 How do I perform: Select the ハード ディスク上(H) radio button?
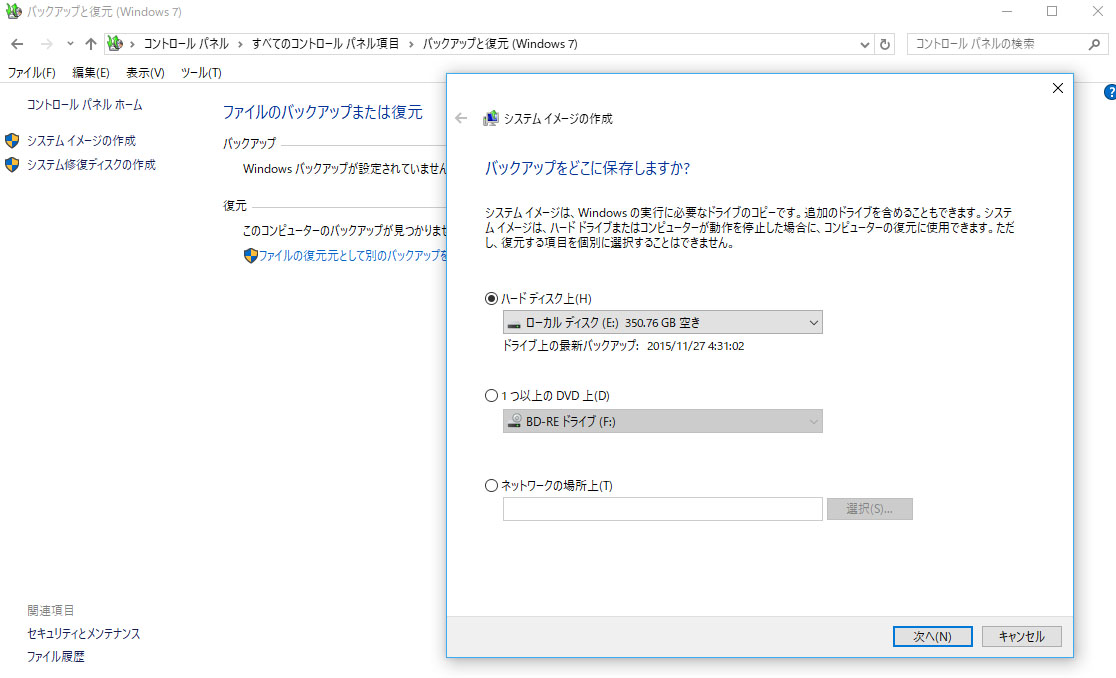tap(491, 299)
